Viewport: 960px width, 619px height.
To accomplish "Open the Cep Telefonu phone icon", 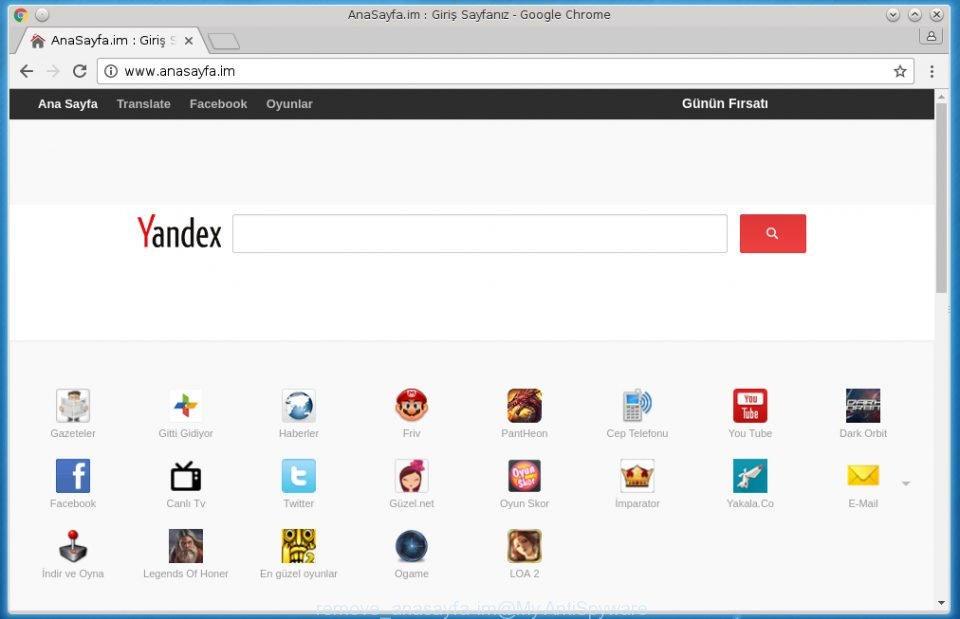I will pyautogui.click(x=637, y=405).
